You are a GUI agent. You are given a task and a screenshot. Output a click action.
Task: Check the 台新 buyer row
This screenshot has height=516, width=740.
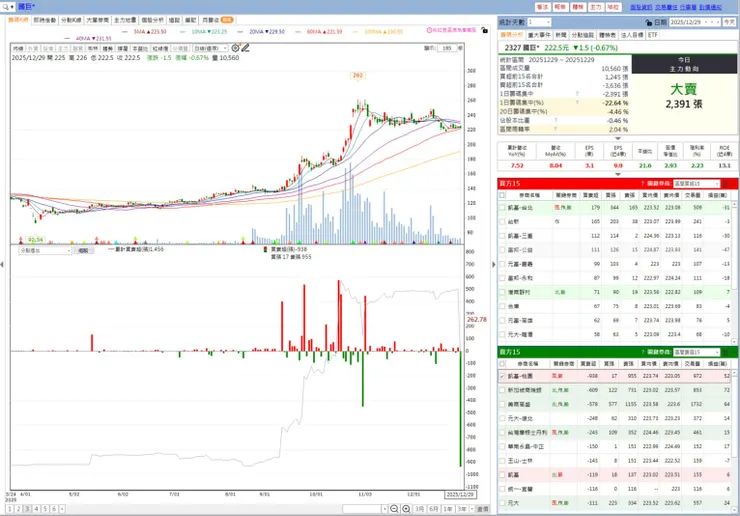tap(502, 221)
